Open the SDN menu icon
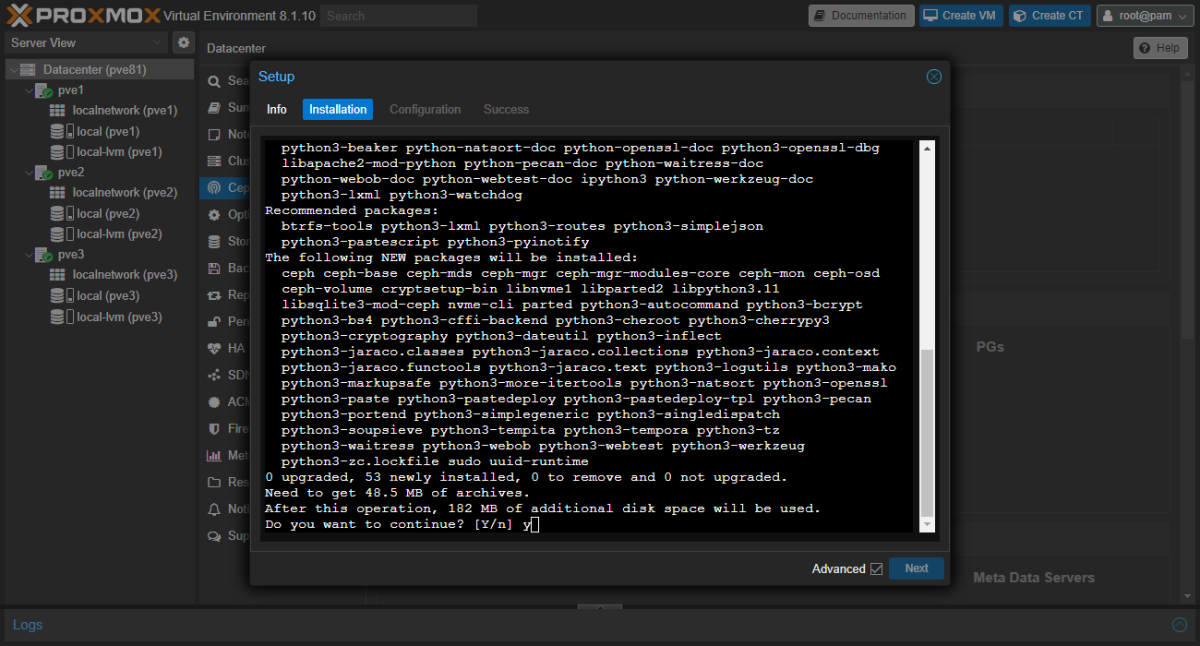This screenshot has width=1200, height=646. click(x=214, y=375)
